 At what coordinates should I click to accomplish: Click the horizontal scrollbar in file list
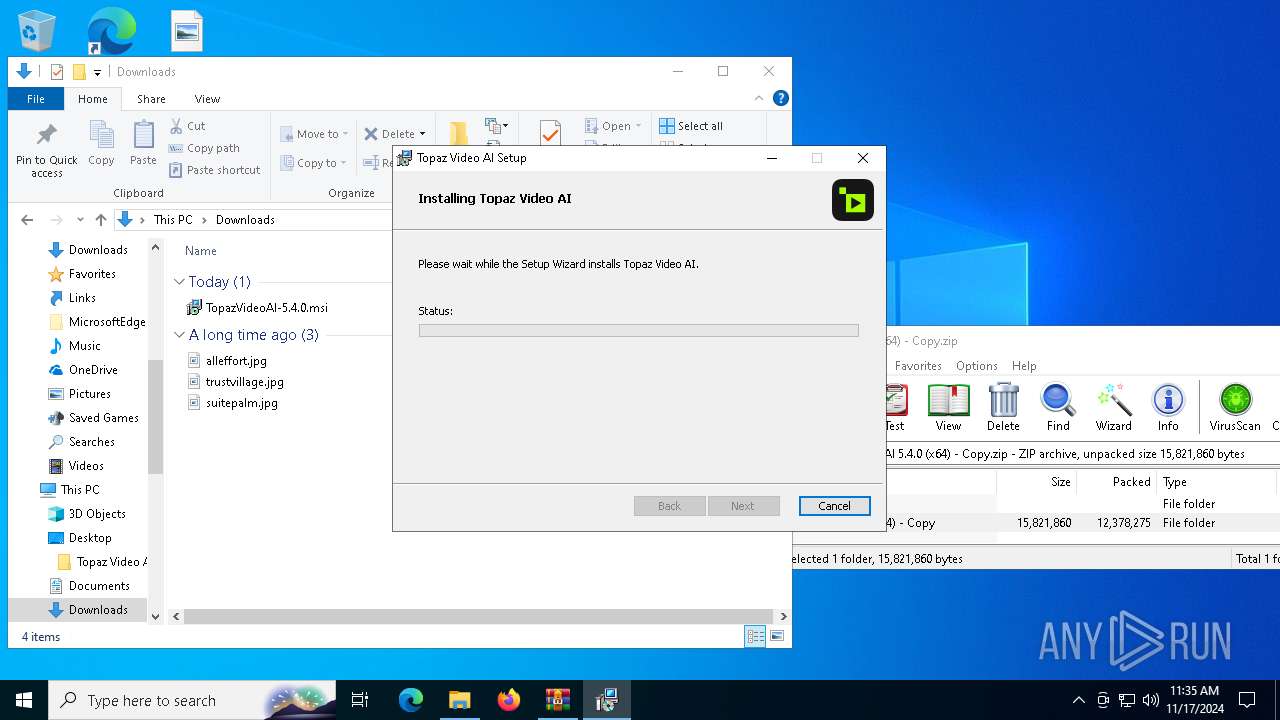coord(478,617)
